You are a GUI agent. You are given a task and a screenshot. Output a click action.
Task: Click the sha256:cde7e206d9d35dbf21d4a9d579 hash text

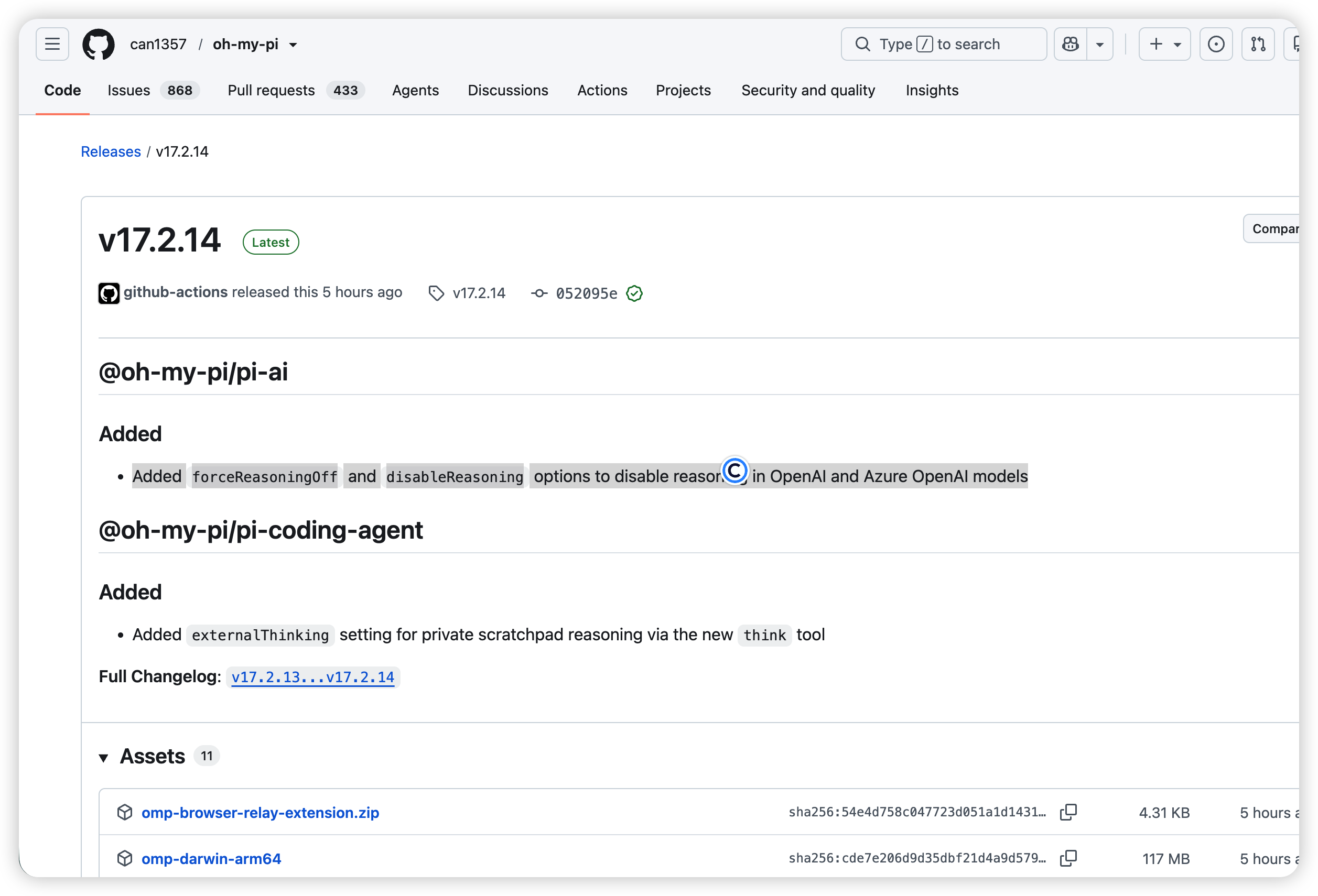click(917, 858)
